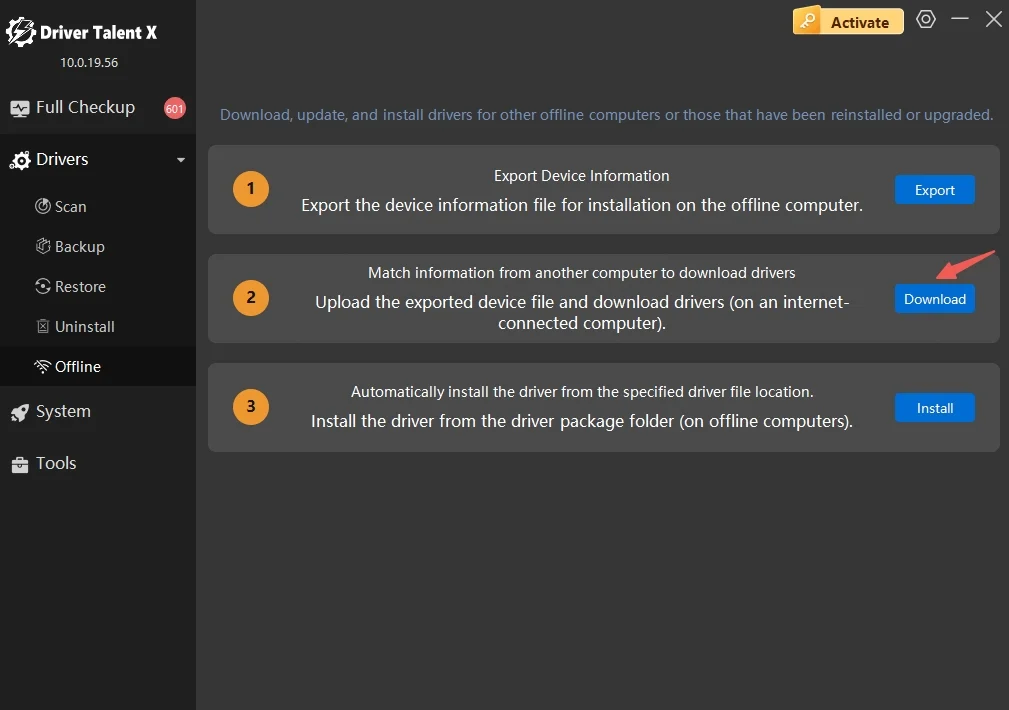The width and height of the screenshot is (1009, 710).
Task: Click the 'Export the device information file' description
Action: pos(582,205)
